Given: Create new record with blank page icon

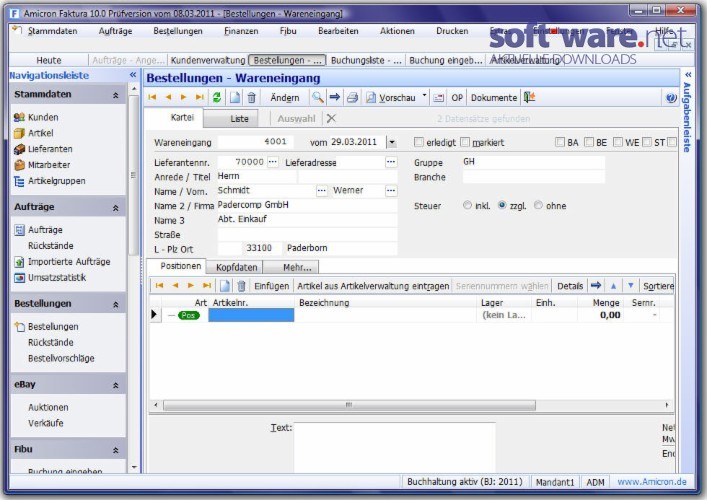Looking at the screenshot, I should [x=235, y=97].
